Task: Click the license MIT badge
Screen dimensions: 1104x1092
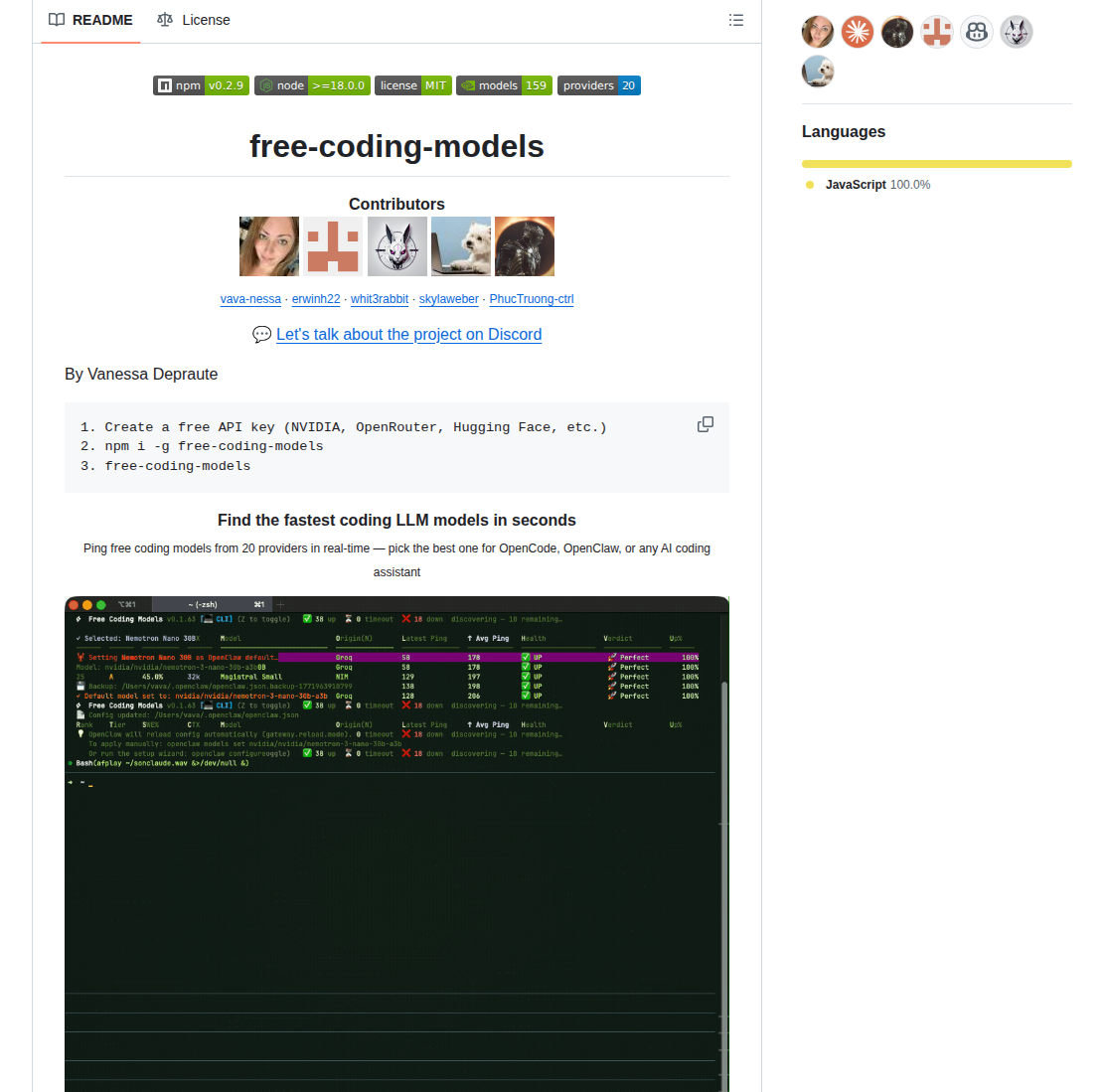Action: coord(412,85)
